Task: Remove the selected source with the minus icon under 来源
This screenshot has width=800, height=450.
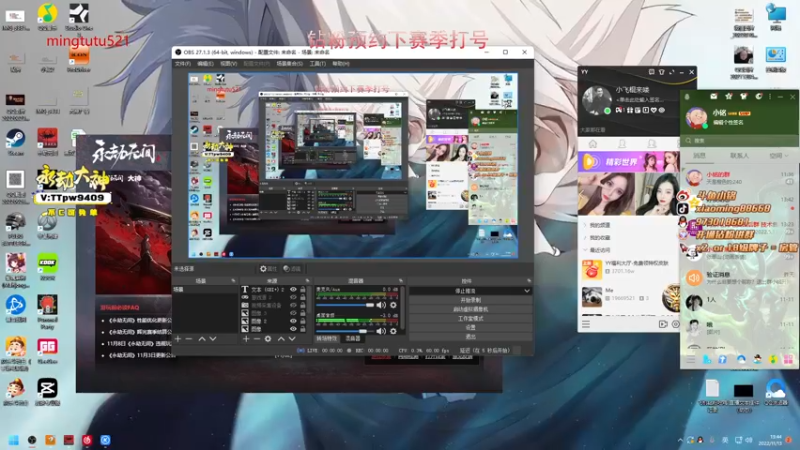Action: click(257, 339)
